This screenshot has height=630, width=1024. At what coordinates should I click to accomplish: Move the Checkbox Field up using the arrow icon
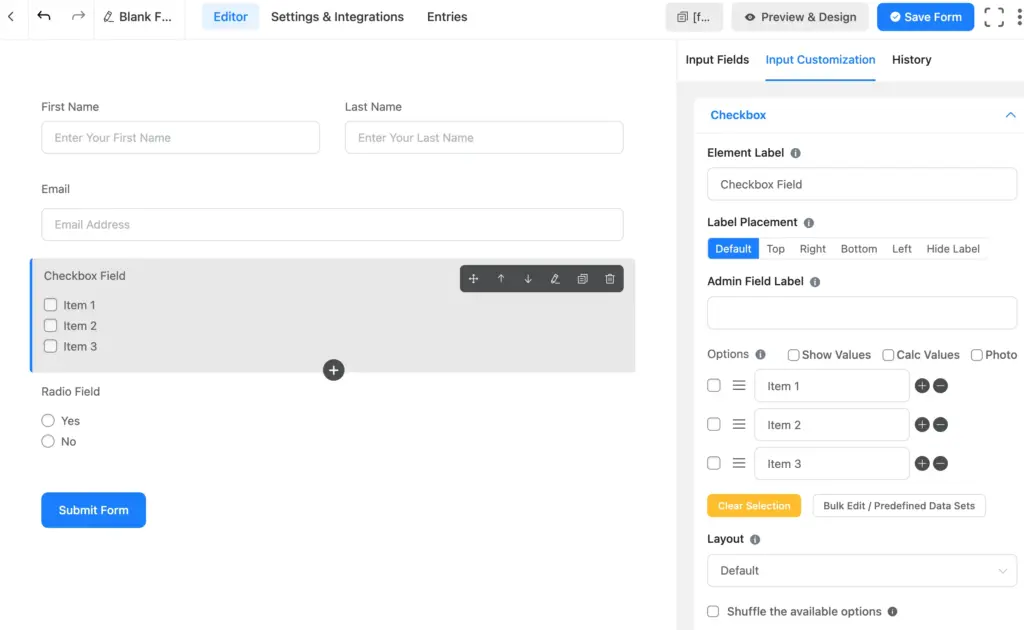click(501, 279)
